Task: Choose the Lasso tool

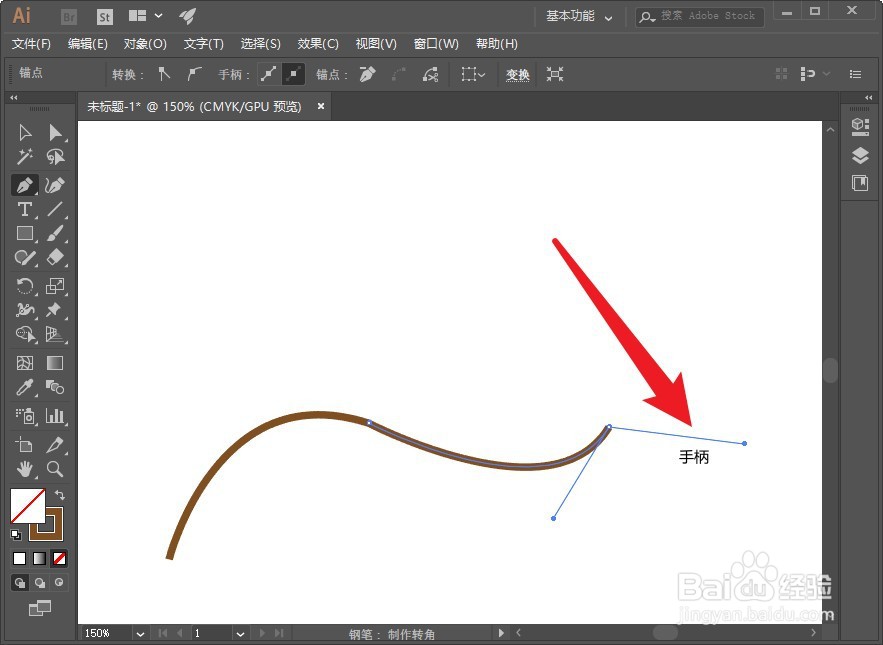Action: pos(55,157)
